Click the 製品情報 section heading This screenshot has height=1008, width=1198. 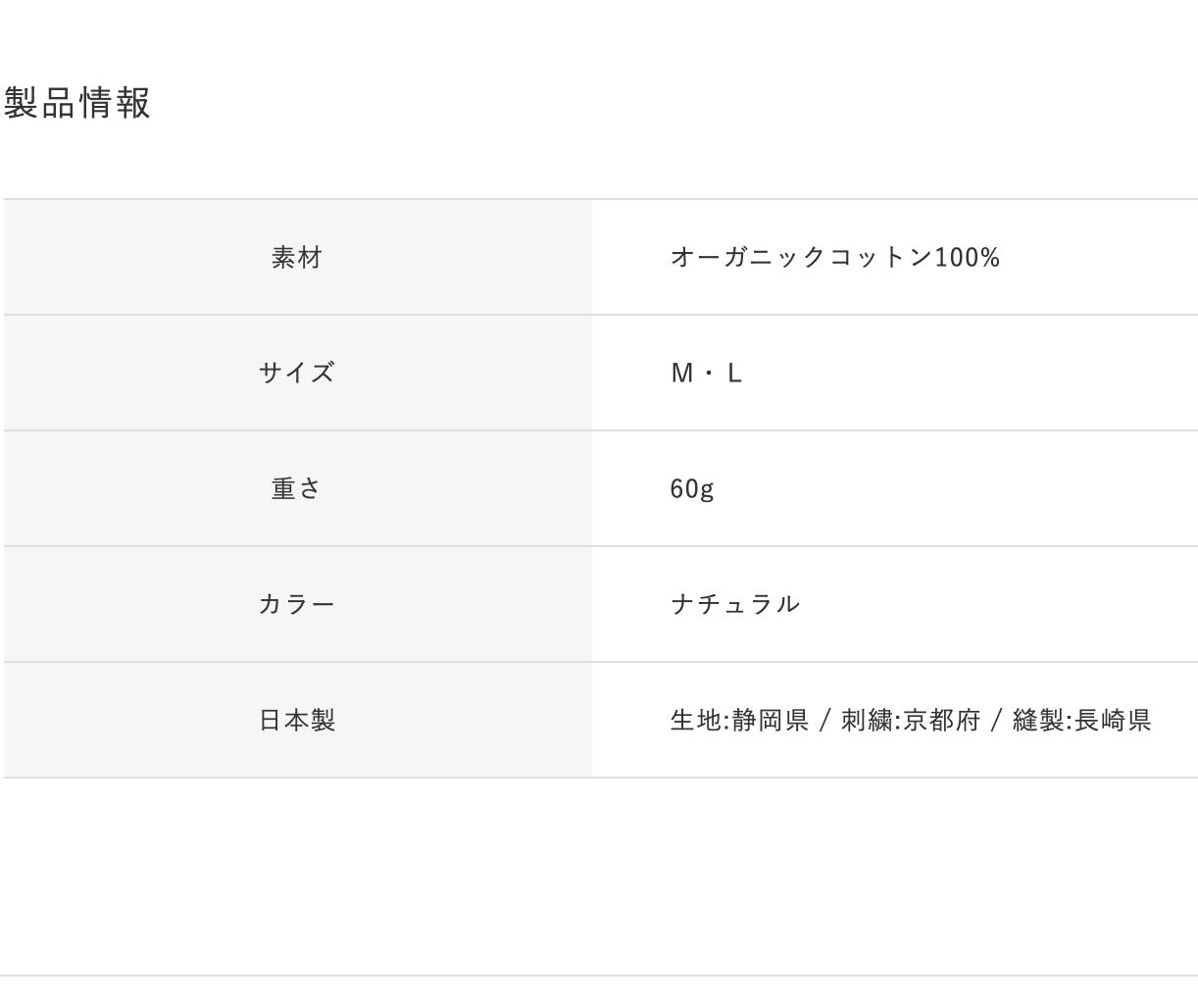coord(77,103)
